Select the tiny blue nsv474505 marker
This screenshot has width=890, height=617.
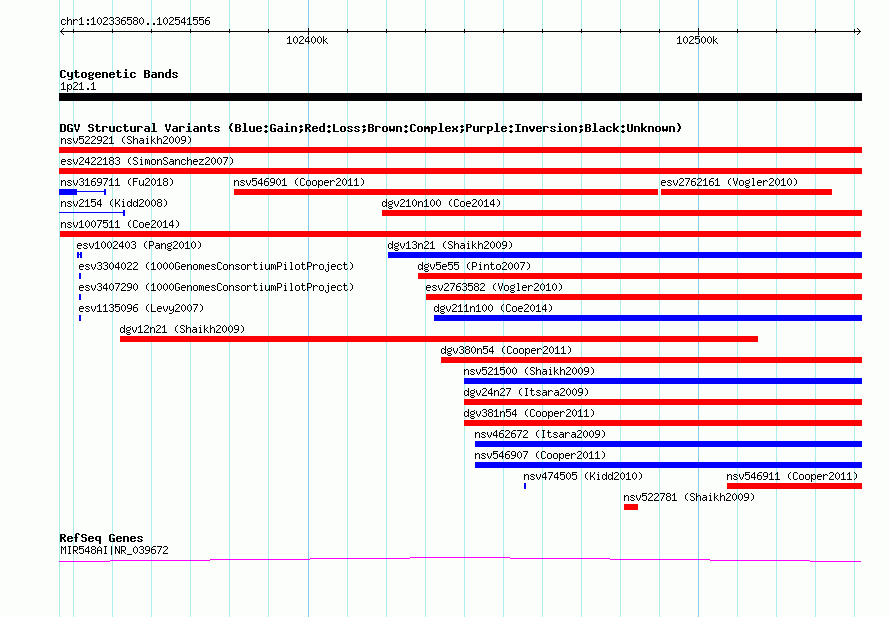(x=525, y=486)
